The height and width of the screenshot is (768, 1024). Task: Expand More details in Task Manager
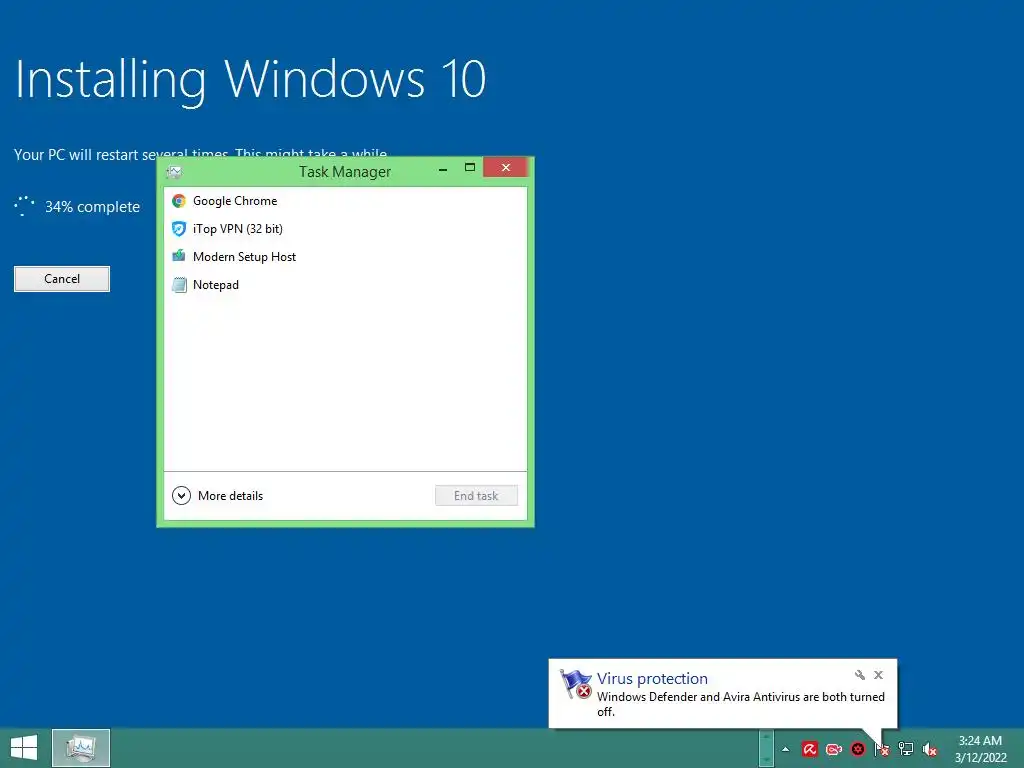click(217, 496)
